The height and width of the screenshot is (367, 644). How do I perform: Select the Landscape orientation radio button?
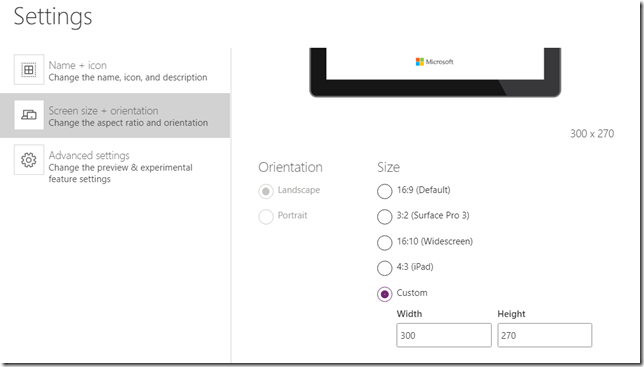point(266,191)
